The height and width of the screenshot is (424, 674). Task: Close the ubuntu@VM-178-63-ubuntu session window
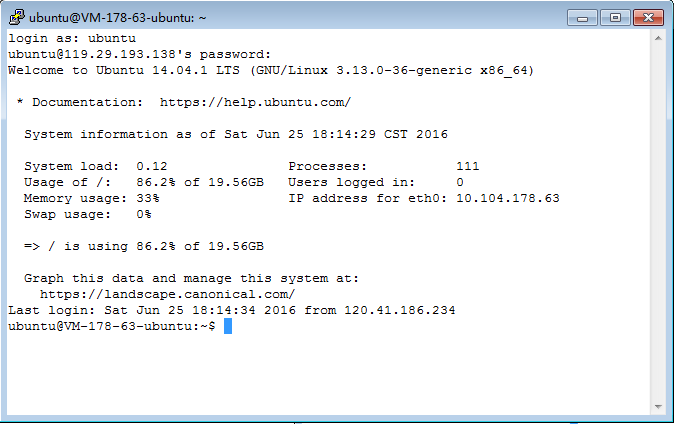coord(648,18)
